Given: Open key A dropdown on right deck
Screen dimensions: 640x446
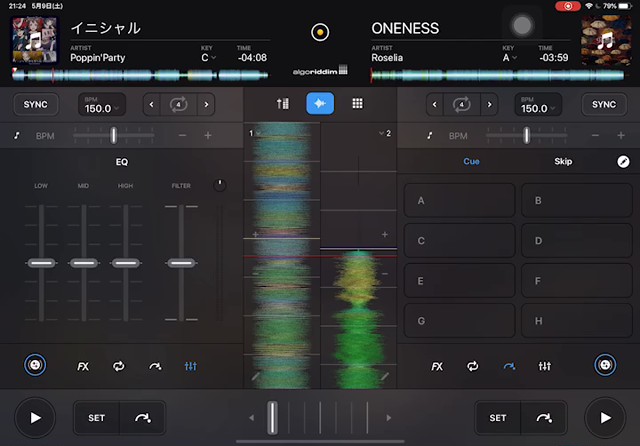Looking at the screenshot, I should pos(509,58).
